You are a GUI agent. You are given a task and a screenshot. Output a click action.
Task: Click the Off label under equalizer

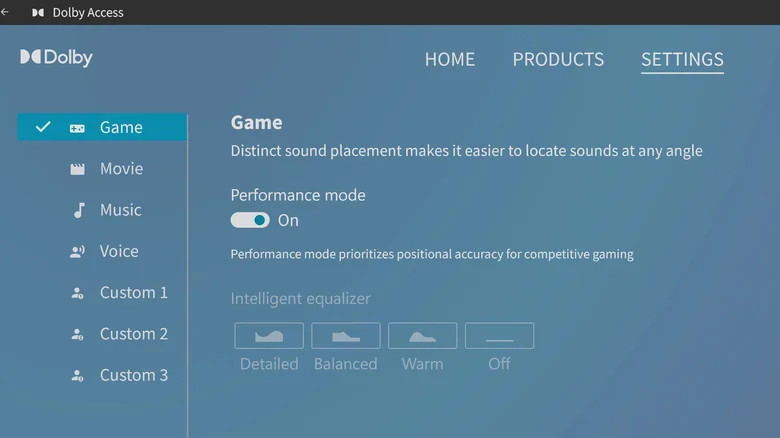pos(499,364)
